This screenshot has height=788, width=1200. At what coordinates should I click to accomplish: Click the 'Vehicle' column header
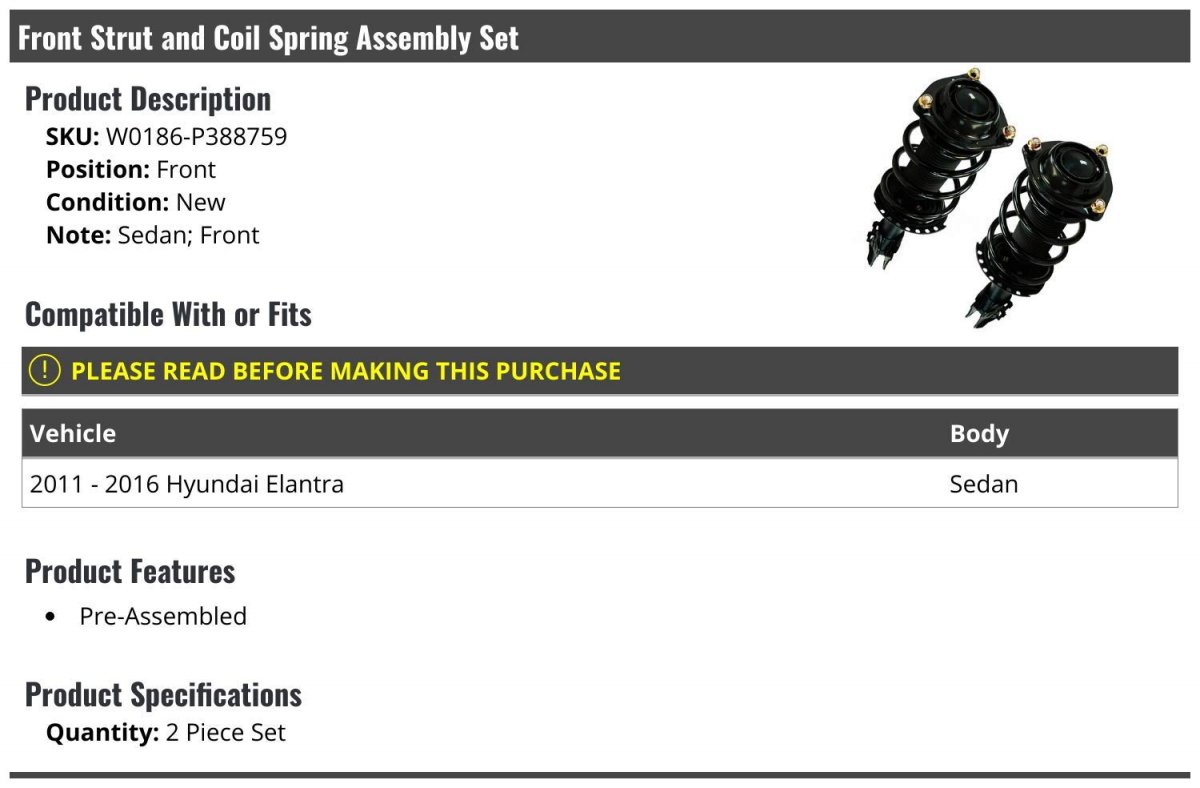73,433
